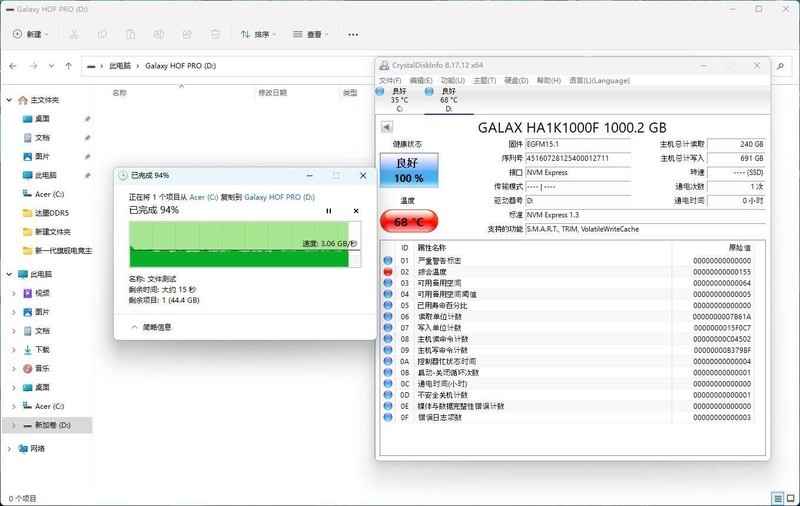Click the previous disk arrow button
The height and width of the screenshot is (506, 800).
387,126
